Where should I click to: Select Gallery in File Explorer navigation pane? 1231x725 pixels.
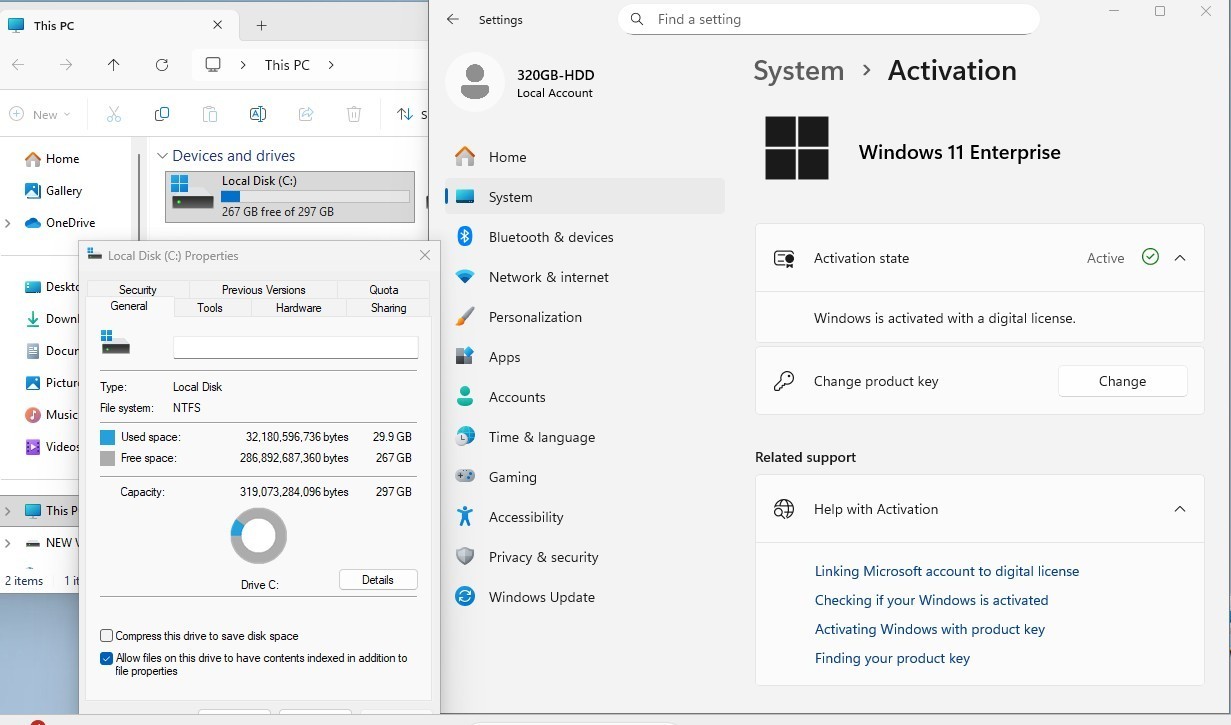click(64, 191)
